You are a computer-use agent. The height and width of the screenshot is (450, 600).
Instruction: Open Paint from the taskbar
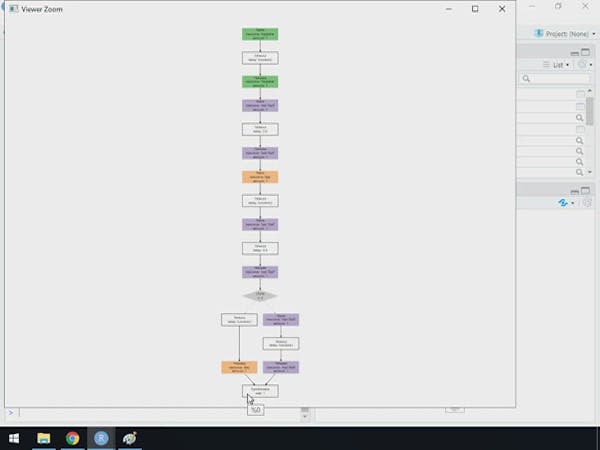click(130, 438)
